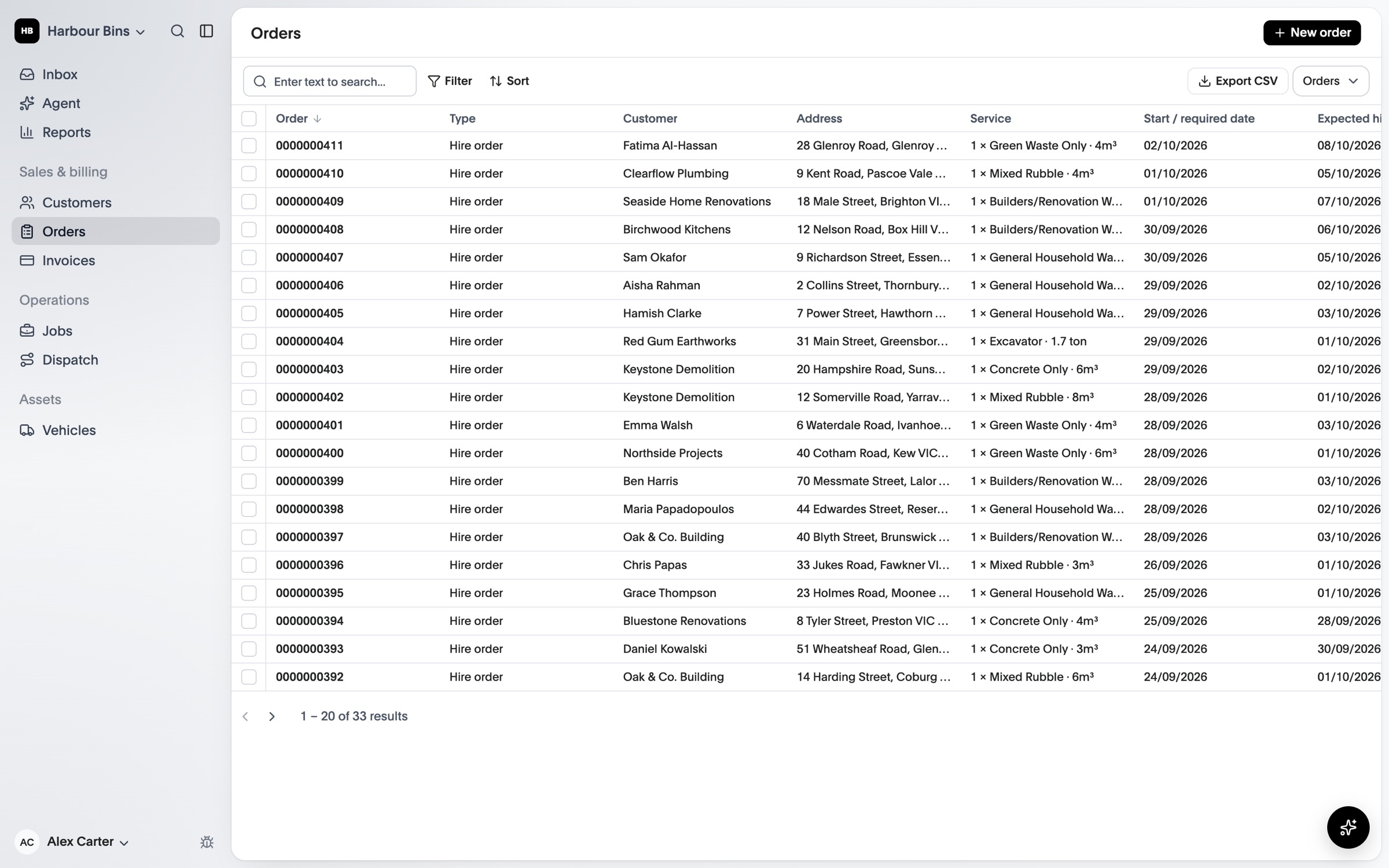Image resolution: width=1389 pixels, height=868 pixels.
Task: Click customer Bluestone Renovations
Action: [x=684, y=621]
